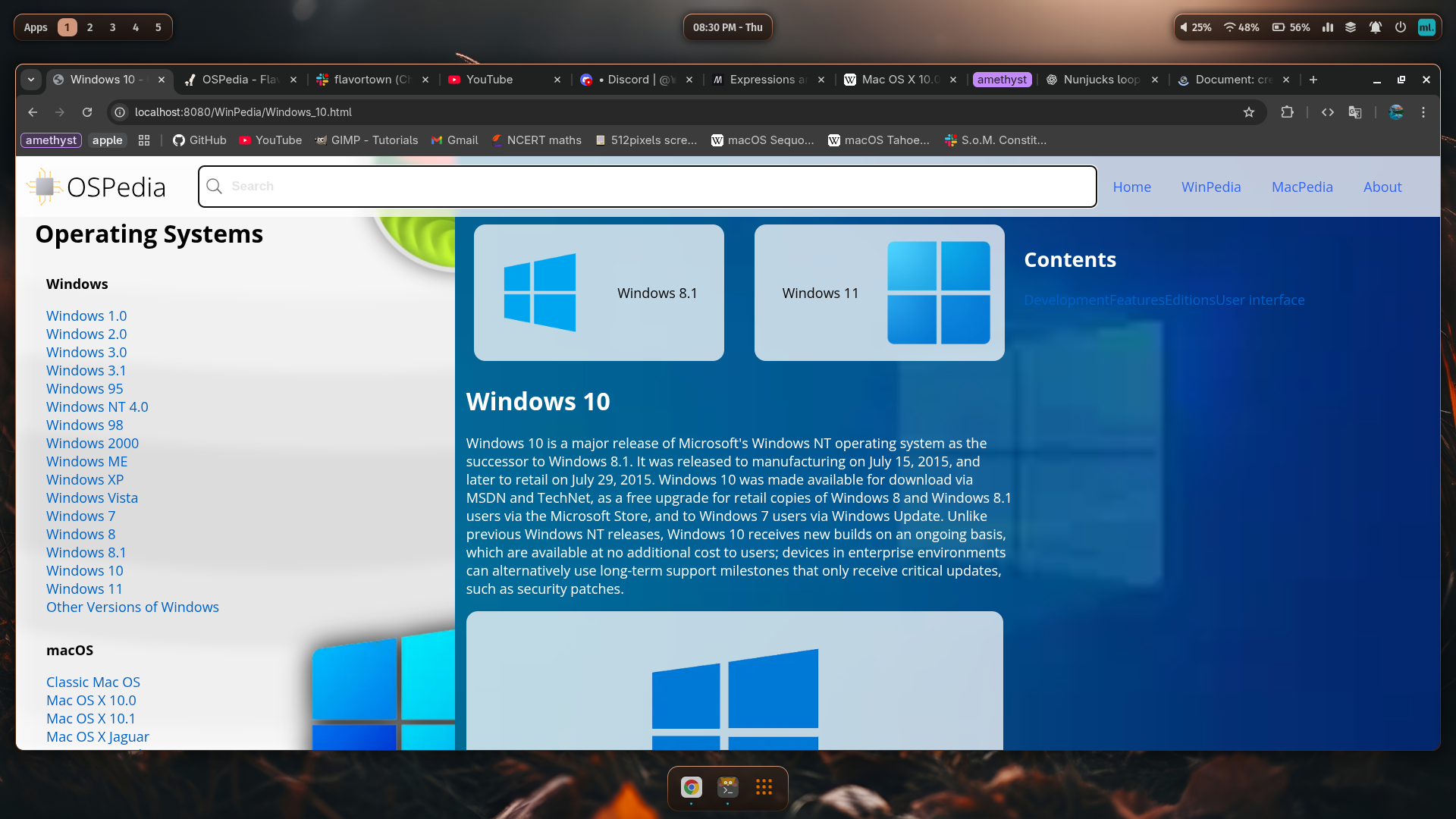Open Chrome three-dot menu

(x=1423, y=112)
